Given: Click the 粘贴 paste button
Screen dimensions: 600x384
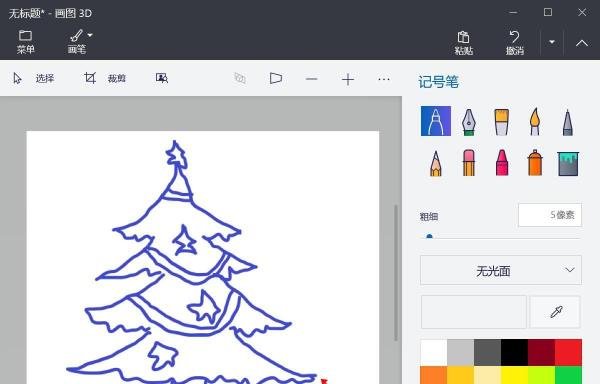Looking at the screenshot, I should pyautogui.click(x=463, y=42).
